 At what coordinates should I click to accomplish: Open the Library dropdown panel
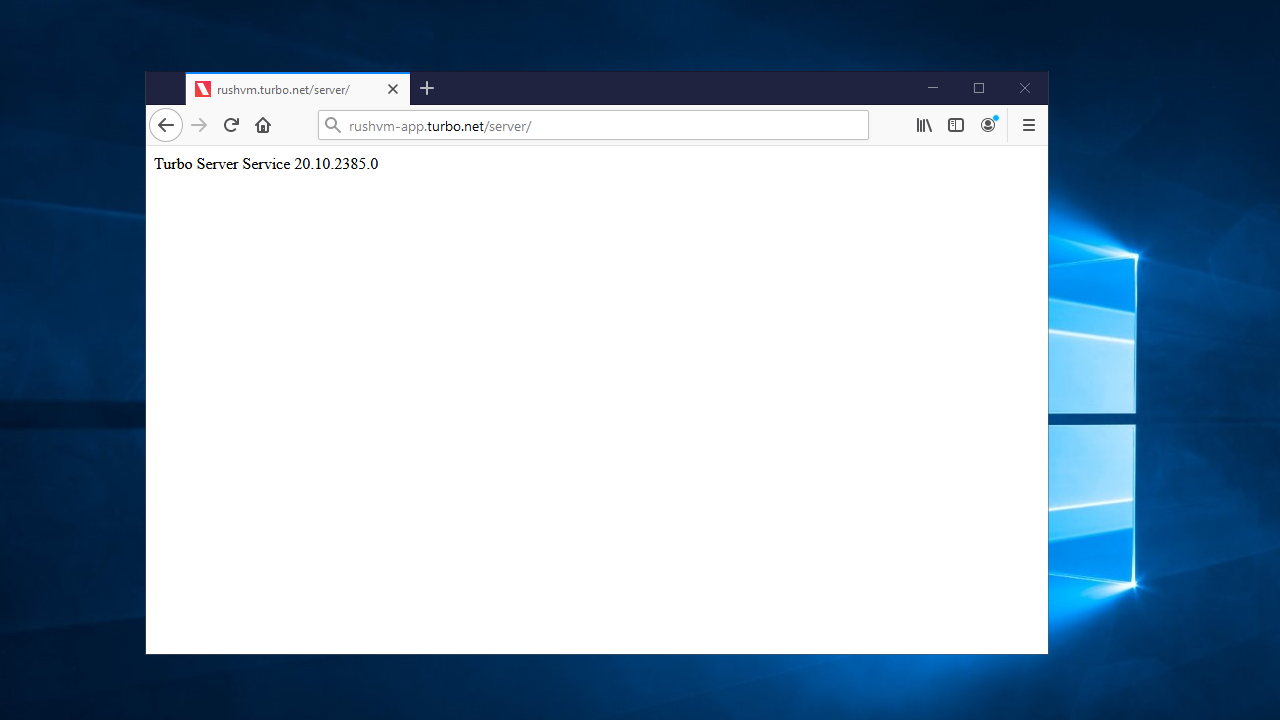[x=923, y=125]
